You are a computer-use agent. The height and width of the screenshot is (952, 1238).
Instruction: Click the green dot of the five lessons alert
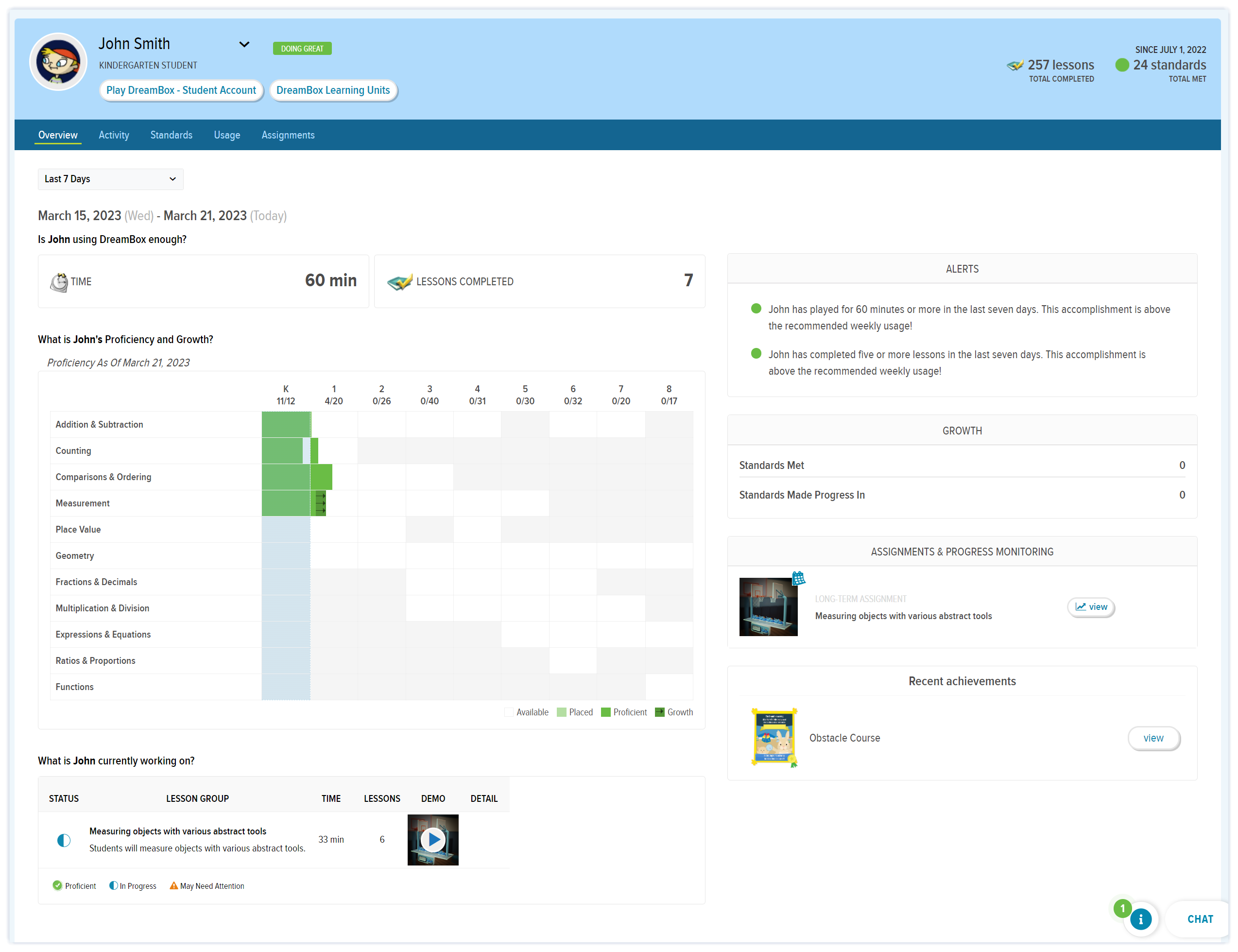click(x=756, y=354)
